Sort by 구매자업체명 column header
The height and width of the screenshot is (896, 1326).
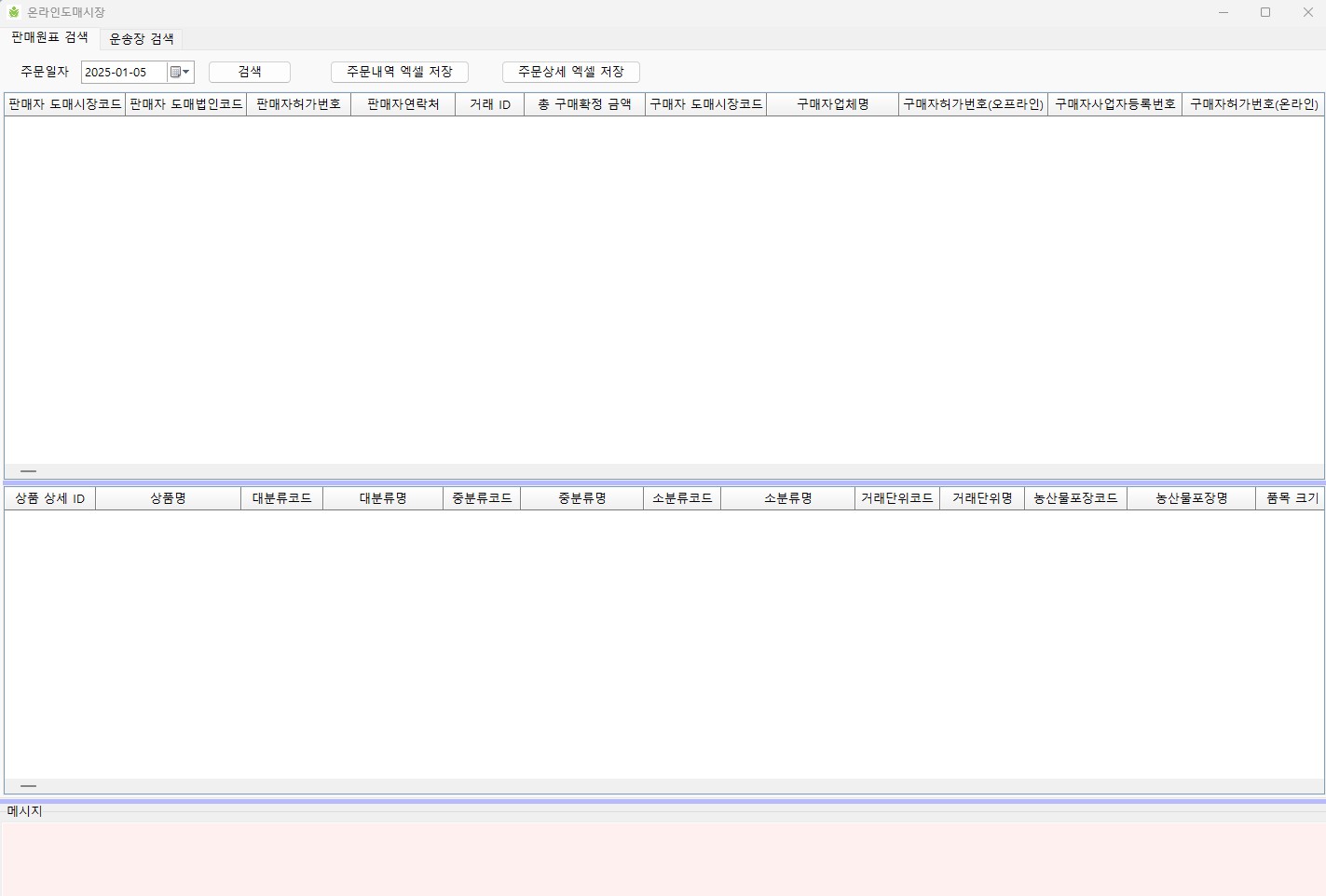tap(832, 104)
